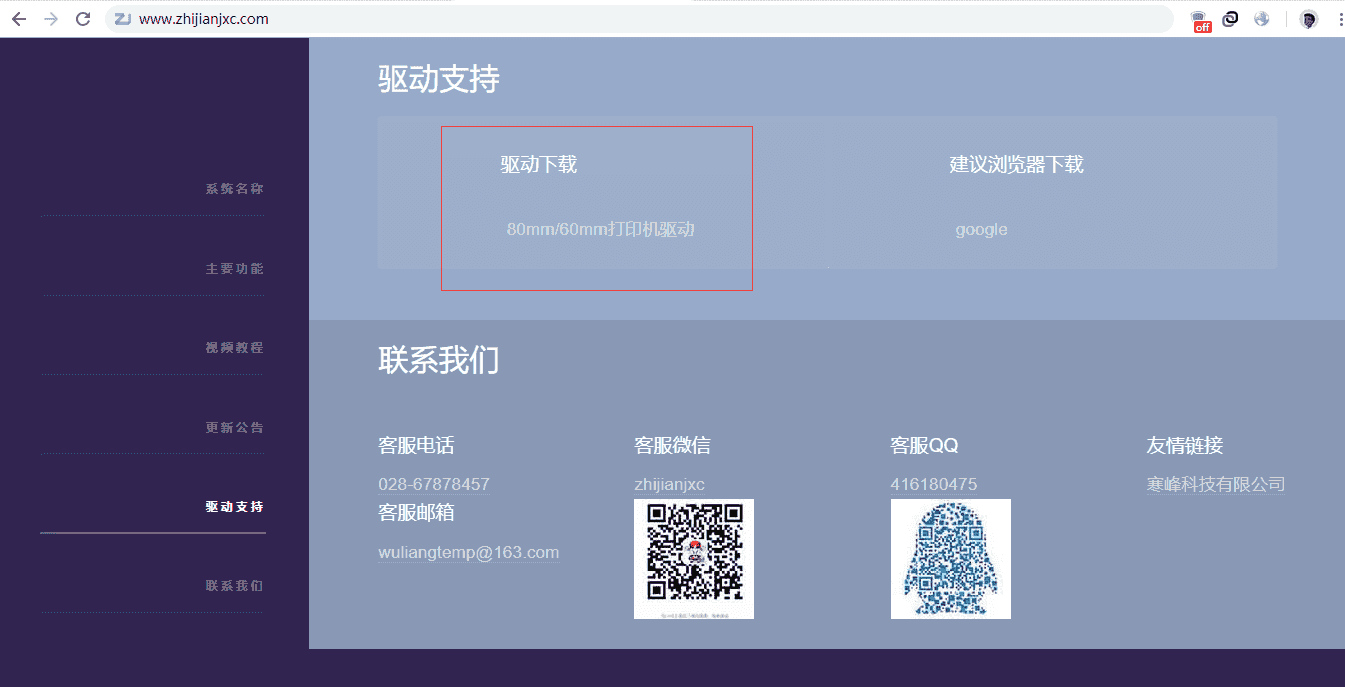This screenshot has width=1345, height=687.
Task: Open the browser profile avatar
Action: 1308,19
